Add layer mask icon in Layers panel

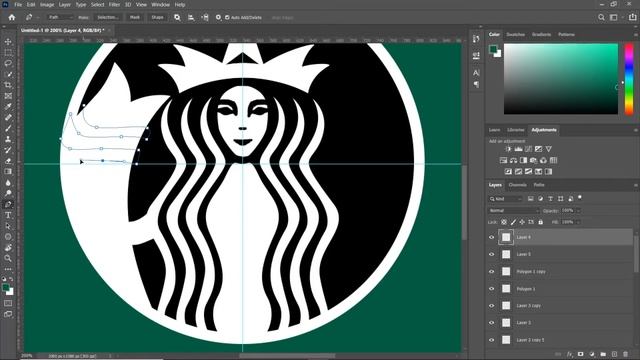coord(580,354)
